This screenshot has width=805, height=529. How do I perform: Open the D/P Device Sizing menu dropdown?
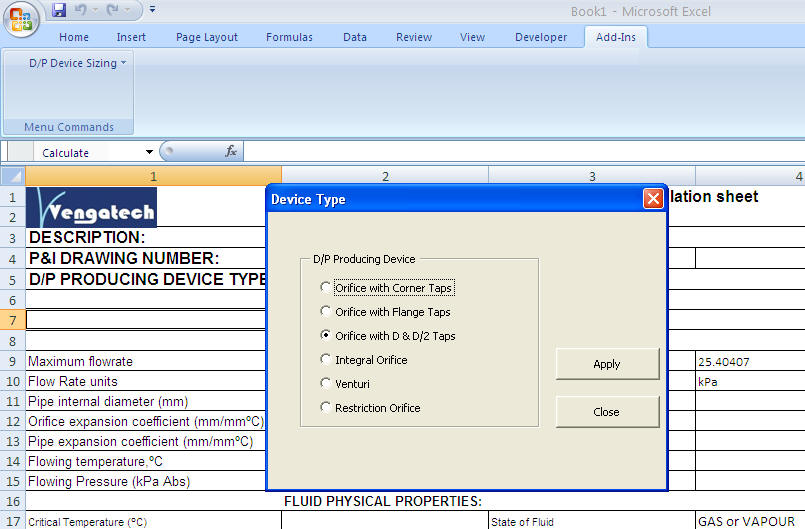(x=77, y=63)
